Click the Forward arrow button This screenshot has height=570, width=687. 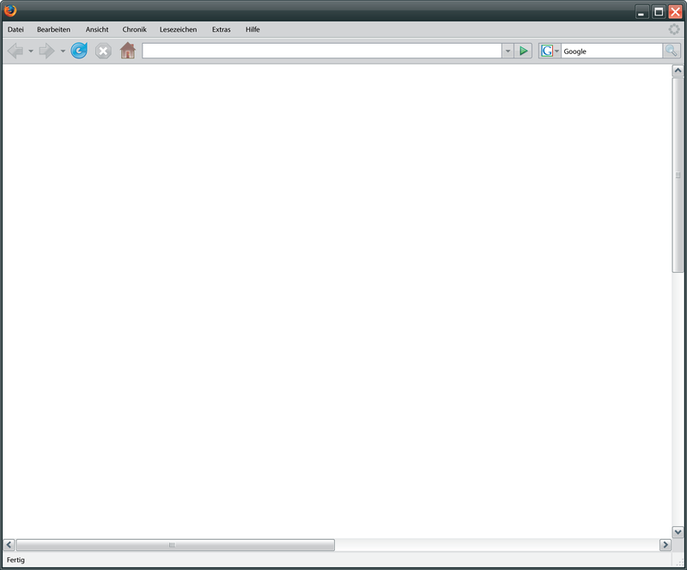click(46, 51)
